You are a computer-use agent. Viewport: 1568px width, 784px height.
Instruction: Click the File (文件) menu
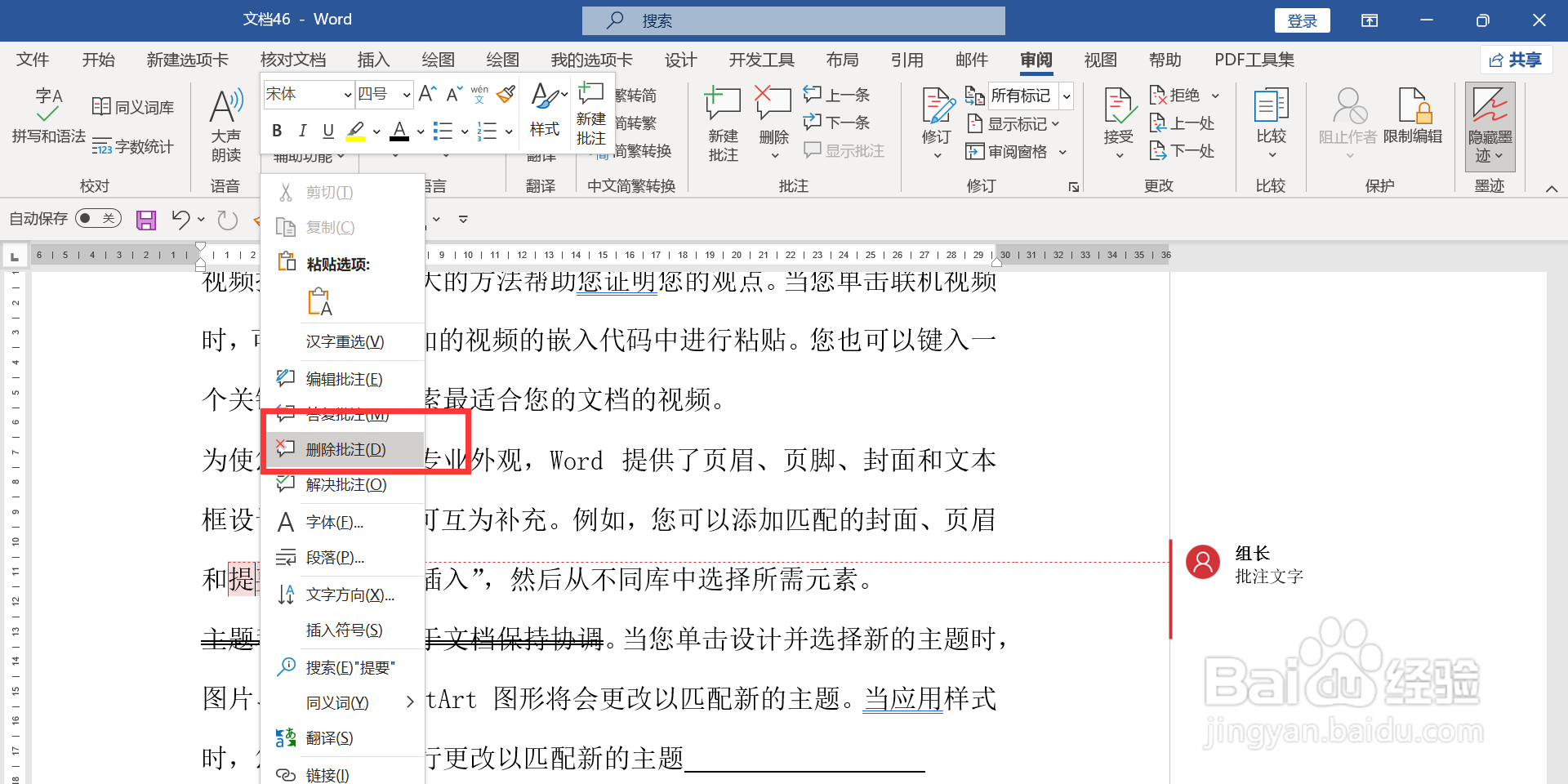click(33, 60)
